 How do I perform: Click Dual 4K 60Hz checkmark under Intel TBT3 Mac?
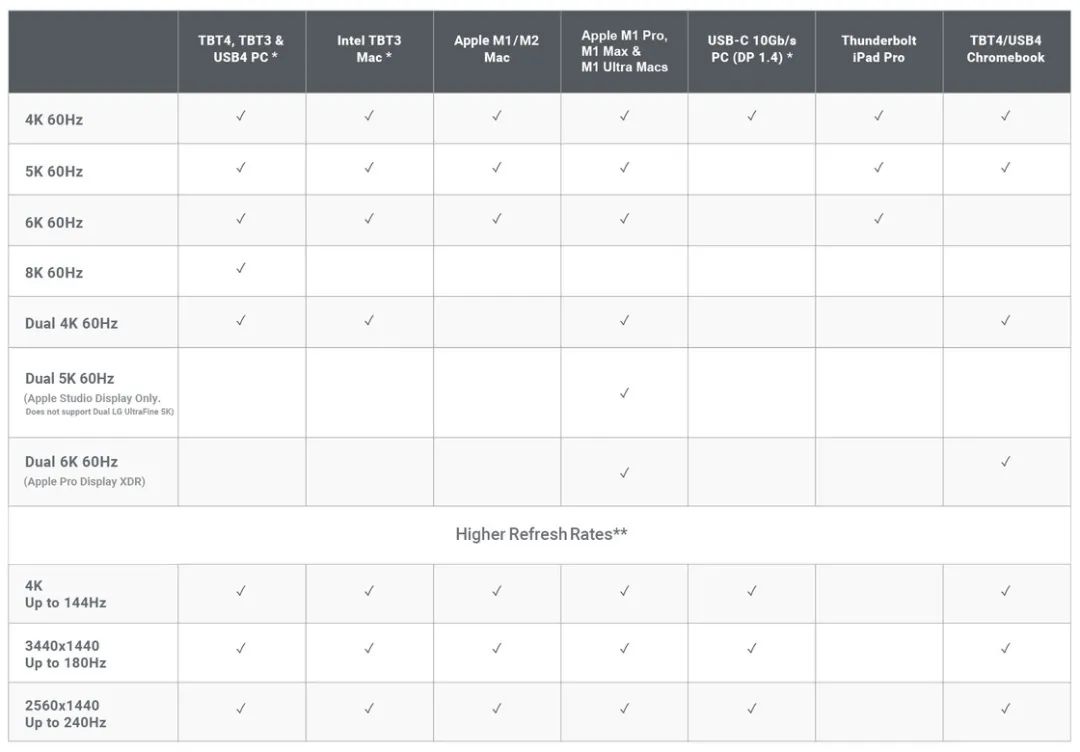click(x=369, y=321)
